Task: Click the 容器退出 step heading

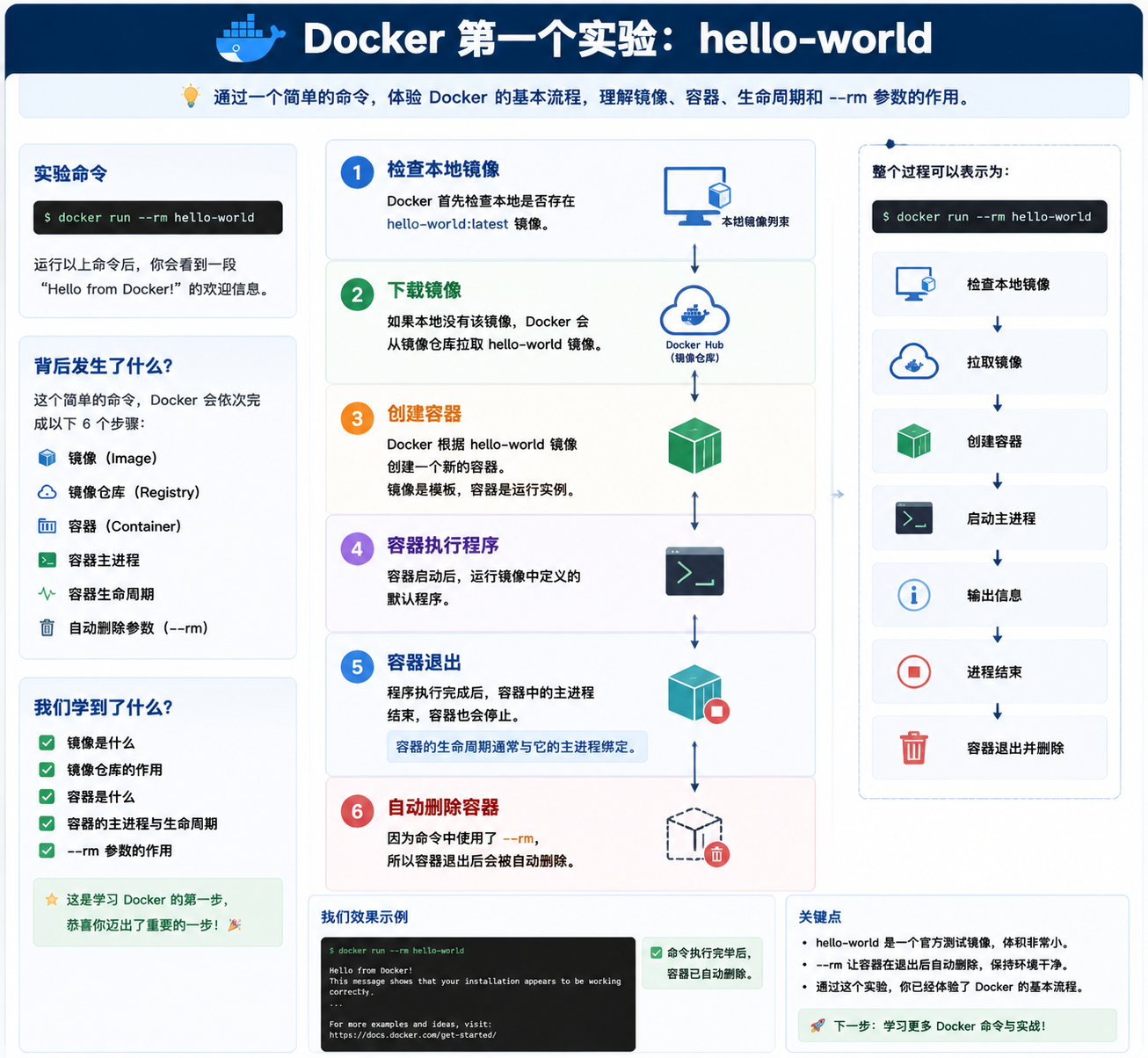Action: point(425,663)
